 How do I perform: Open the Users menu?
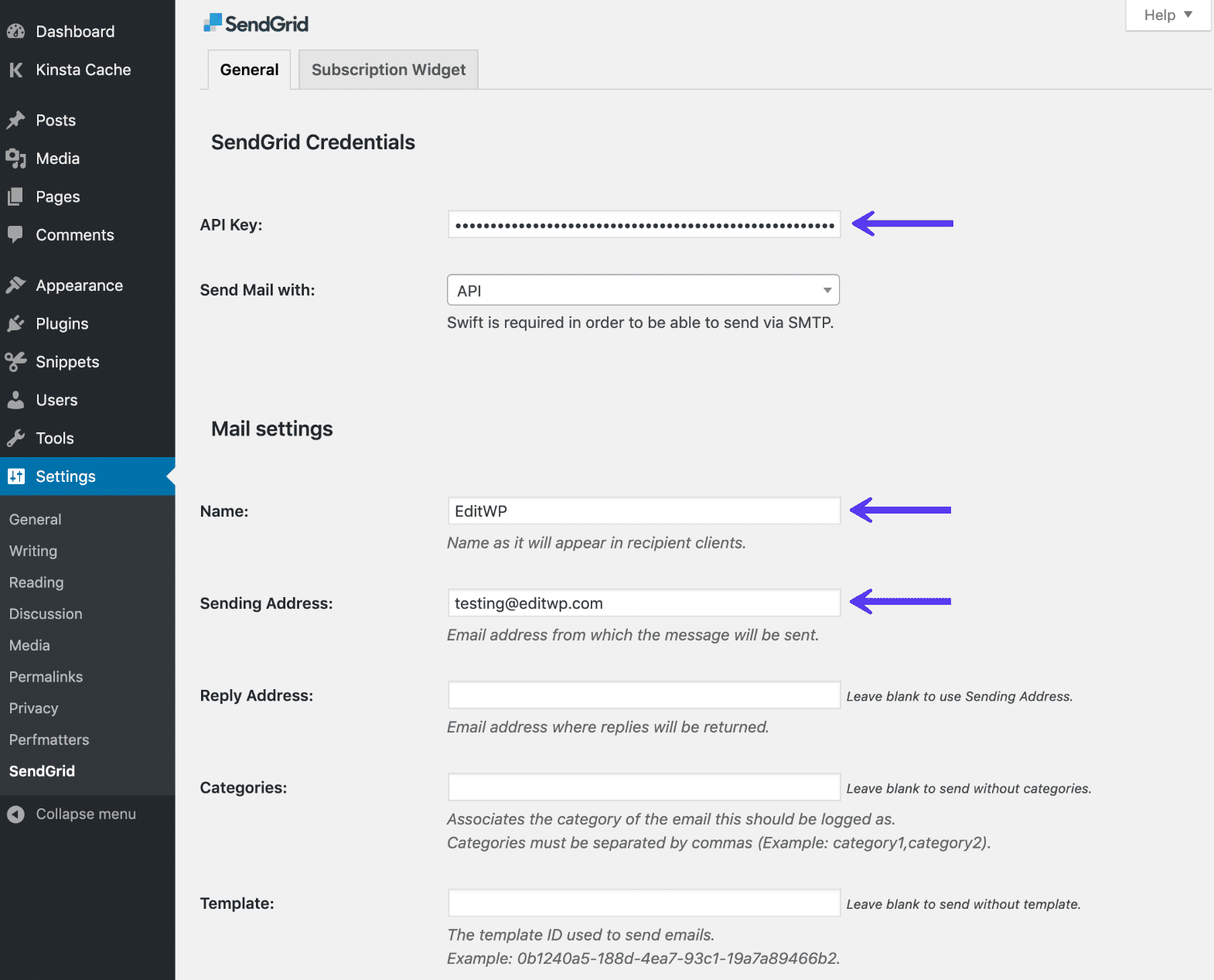56,400
